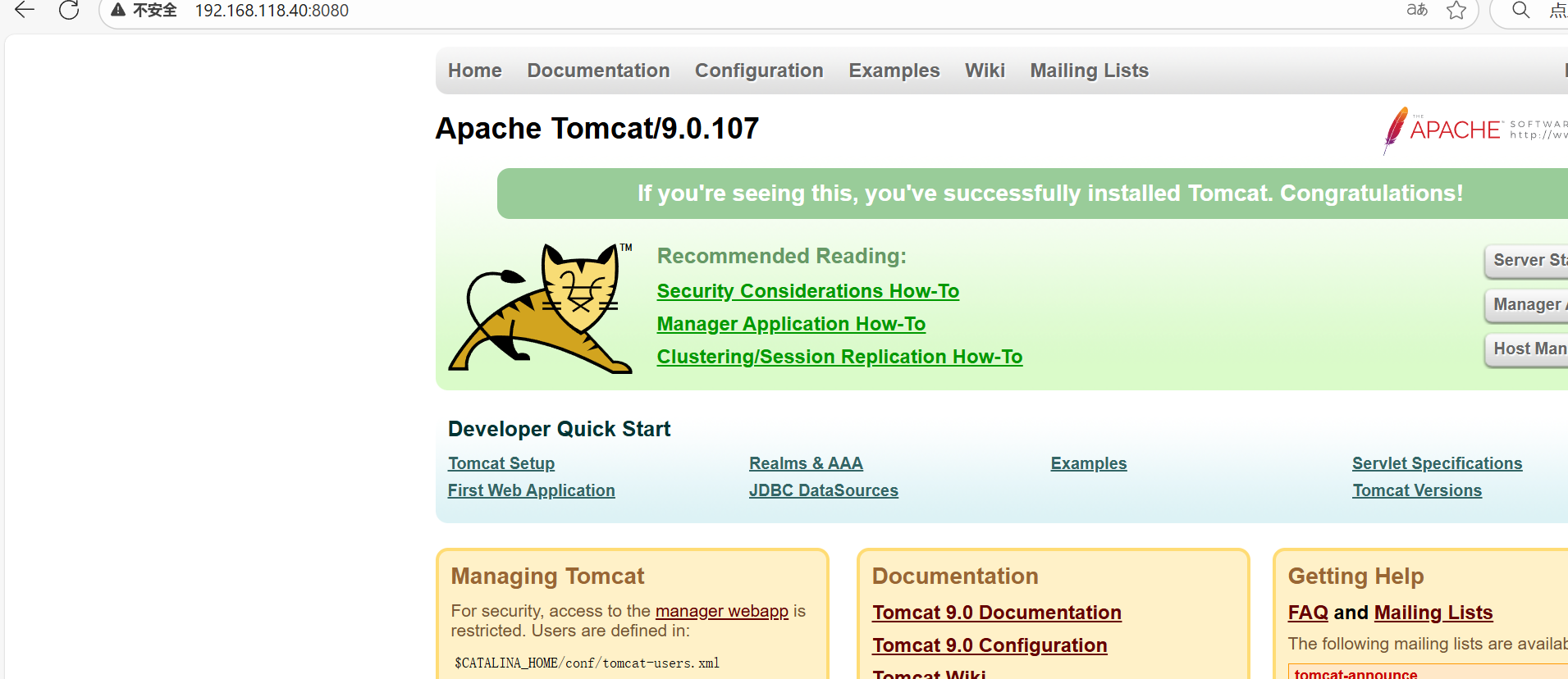Open the Configuration nav item
This screenshot has width=1568, height=679.
(x=759, y=71)
